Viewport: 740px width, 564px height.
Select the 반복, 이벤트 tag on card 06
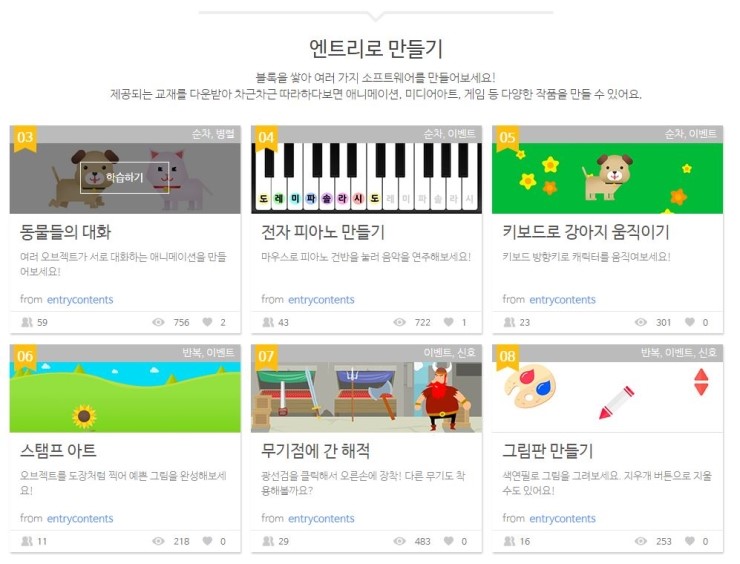(x=208, y=353)
